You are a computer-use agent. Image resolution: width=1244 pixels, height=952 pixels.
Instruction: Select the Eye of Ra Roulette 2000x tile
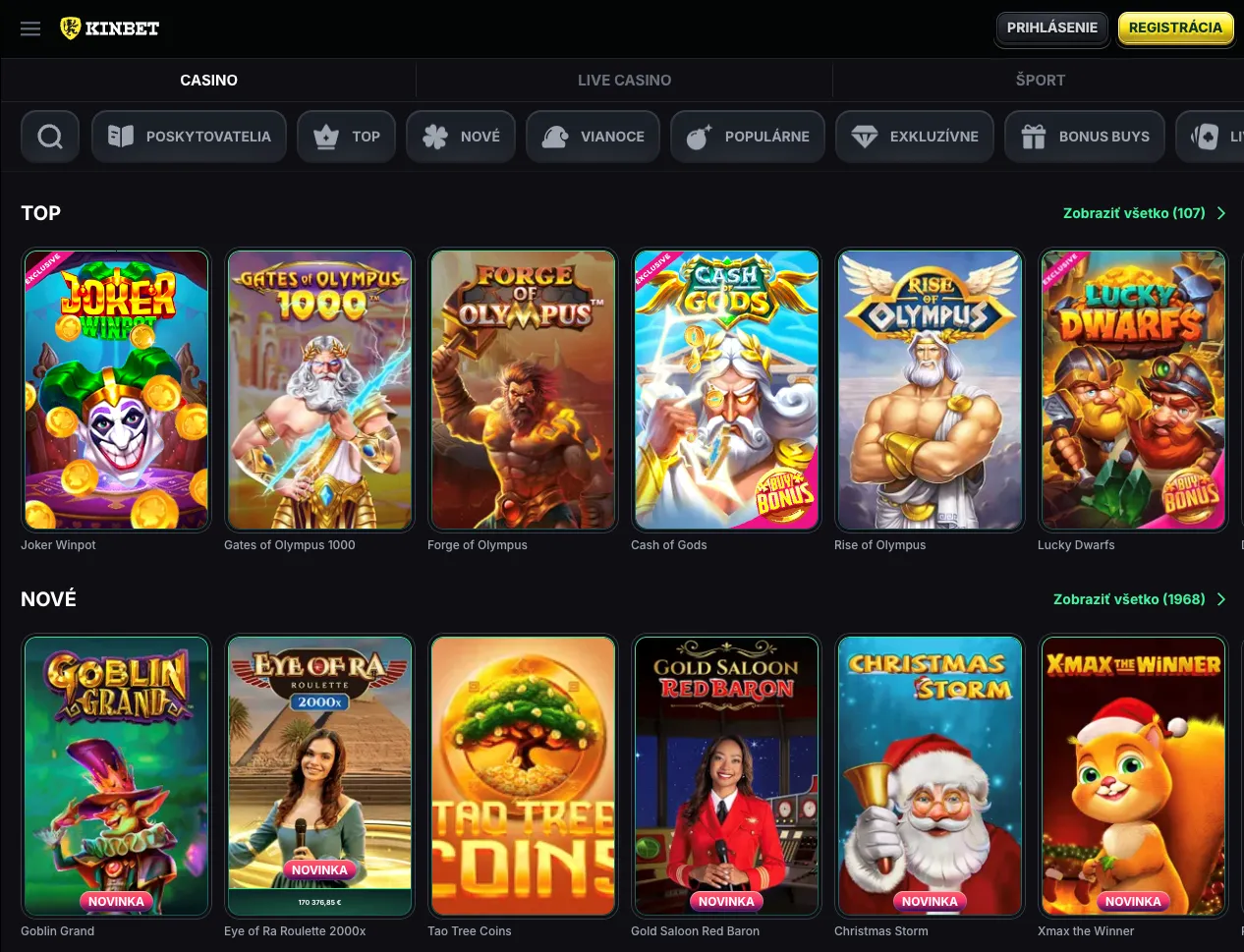[319, 776]
